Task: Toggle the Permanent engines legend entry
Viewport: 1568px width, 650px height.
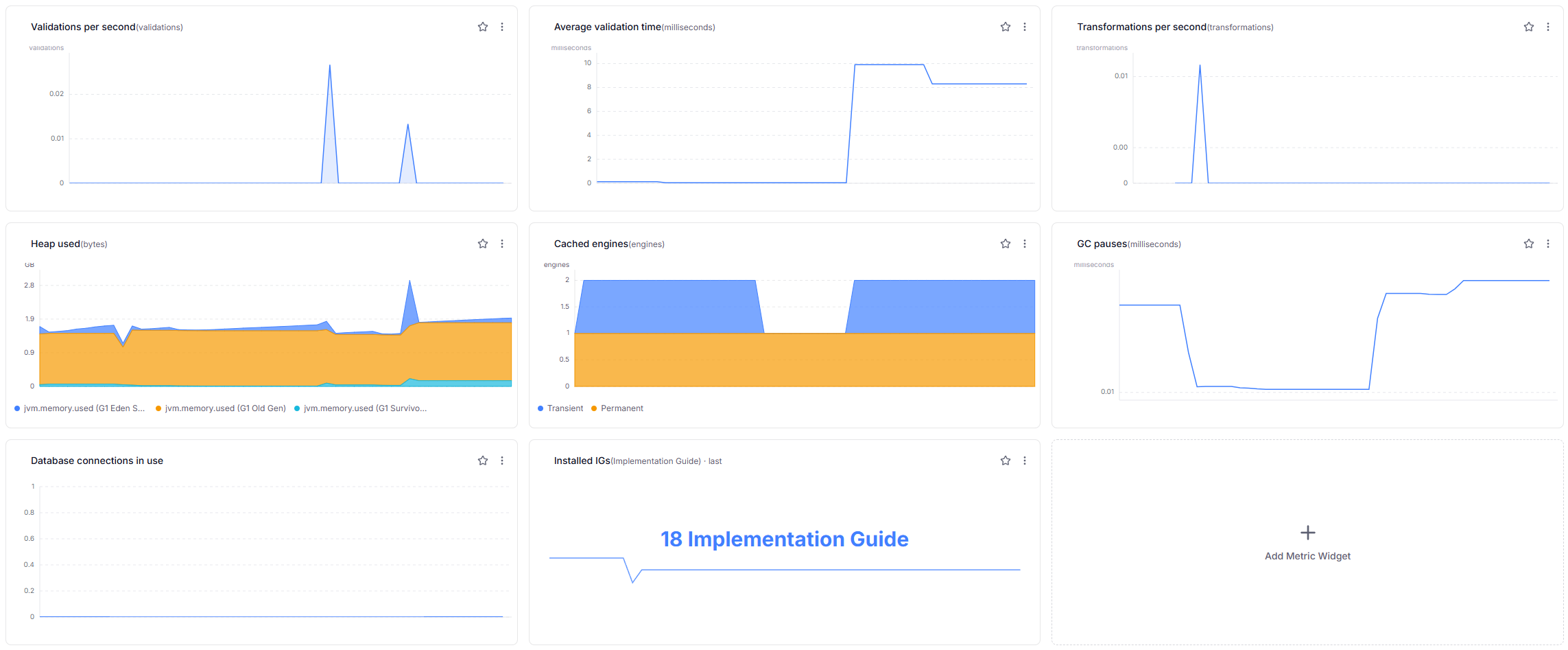Action: (617, 408)
